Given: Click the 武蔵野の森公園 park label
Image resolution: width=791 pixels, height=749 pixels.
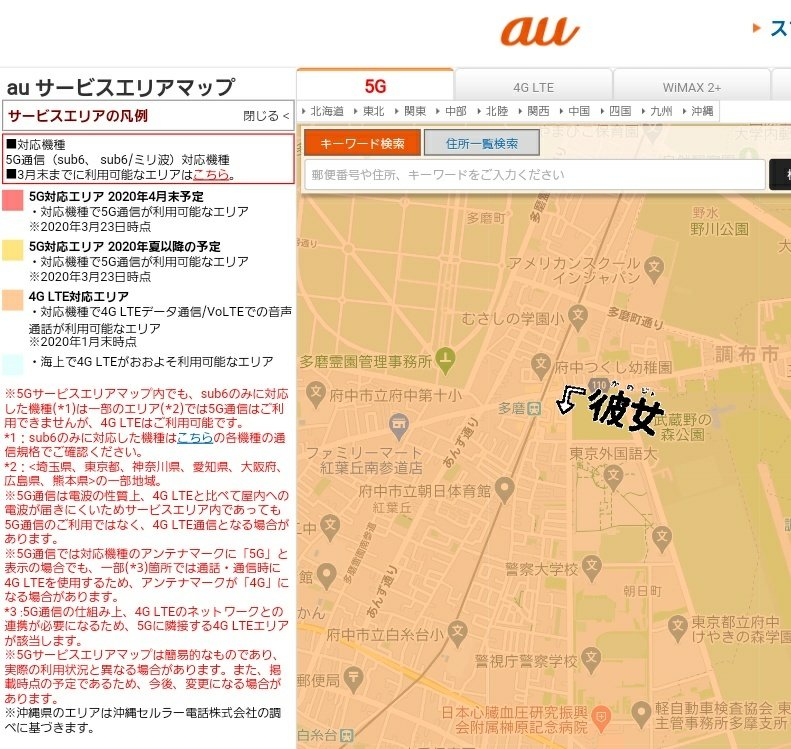Looking at the screenshot, I should pyautogui.click(x=683, y=427).
